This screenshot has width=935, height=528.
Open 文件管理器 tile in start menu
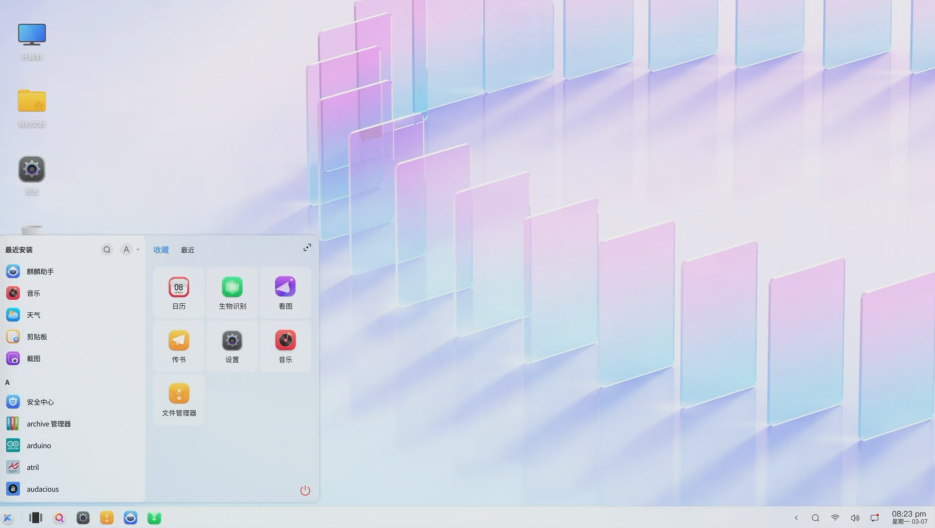pyautogui.click(x=179, y=396)
